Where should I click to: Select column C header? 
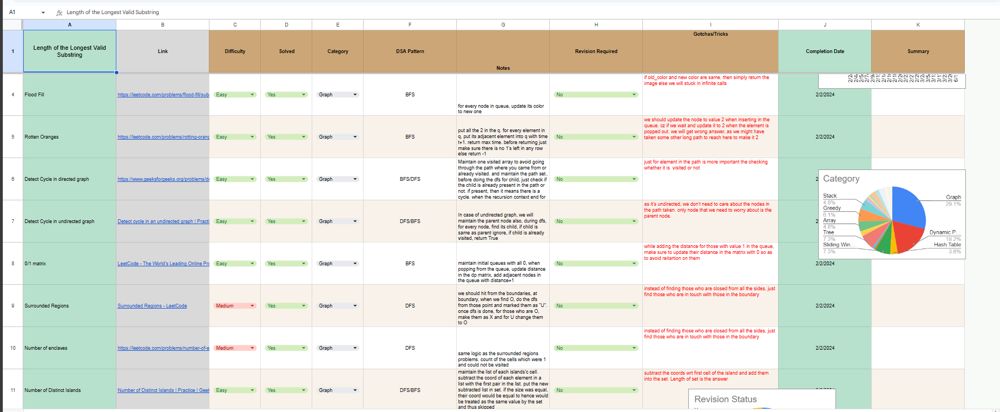235,24
